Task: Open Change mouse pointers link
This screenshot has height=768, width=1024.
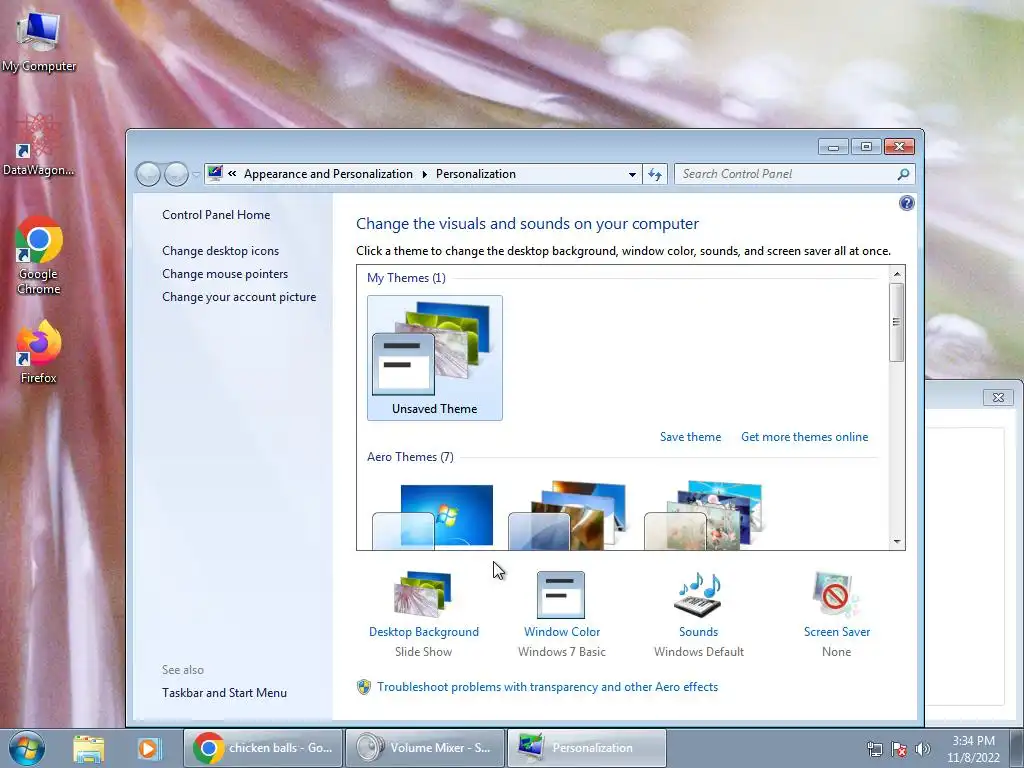Action: coord(225,274)
